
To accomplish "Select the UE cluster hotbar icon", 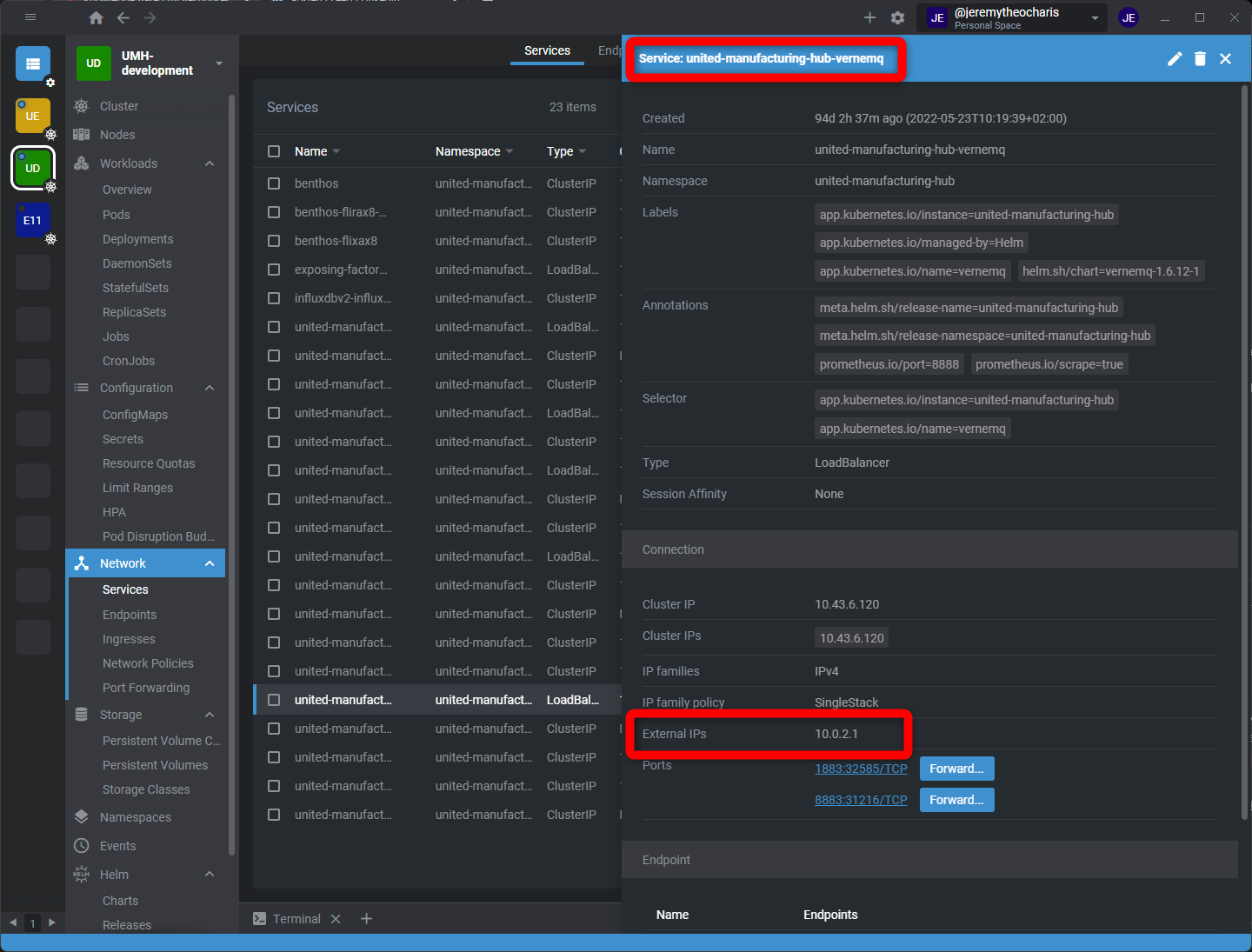I will (33, 116).
